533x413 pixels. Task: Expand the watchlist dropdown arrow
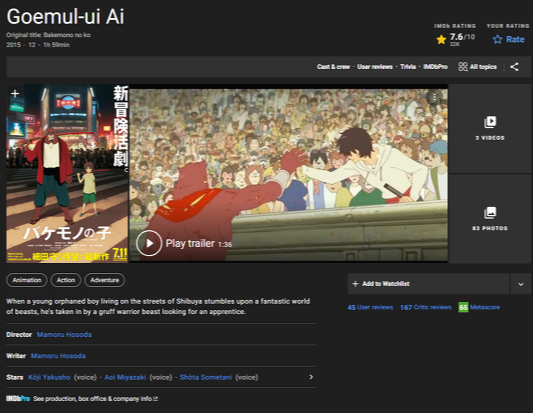coord(521,284)
